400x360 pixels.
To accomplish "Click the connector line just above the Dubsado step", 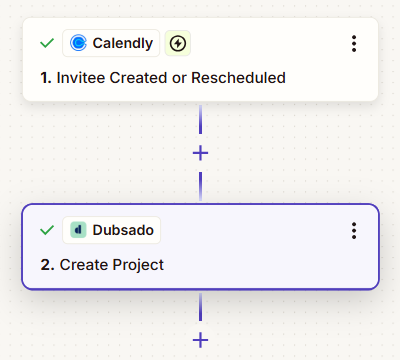I will pos(200,187).
